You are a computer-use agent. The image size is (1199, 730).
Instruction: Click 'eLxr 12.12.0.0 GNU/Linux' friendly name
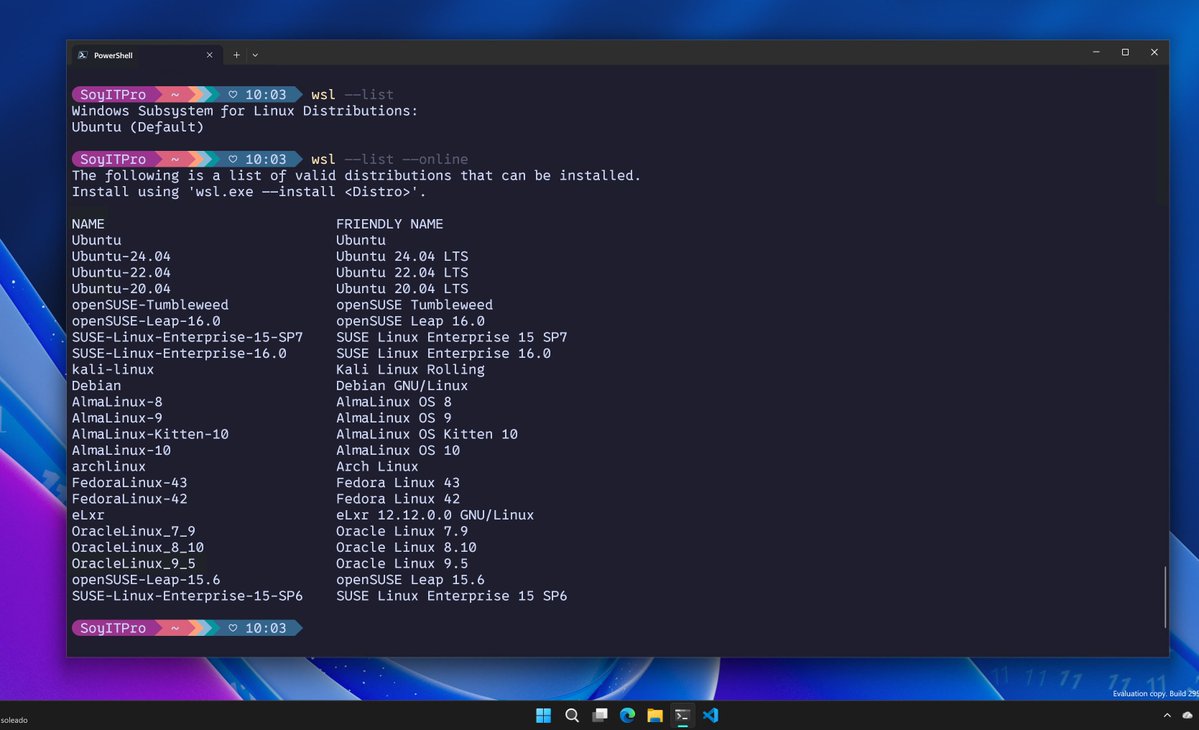click(x=435, y=515)
